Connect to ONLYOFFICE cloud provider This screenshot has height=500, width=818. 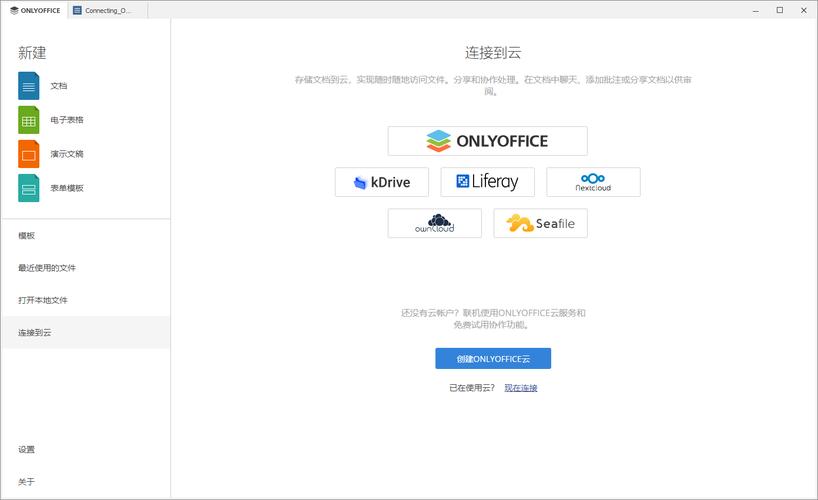487,141
